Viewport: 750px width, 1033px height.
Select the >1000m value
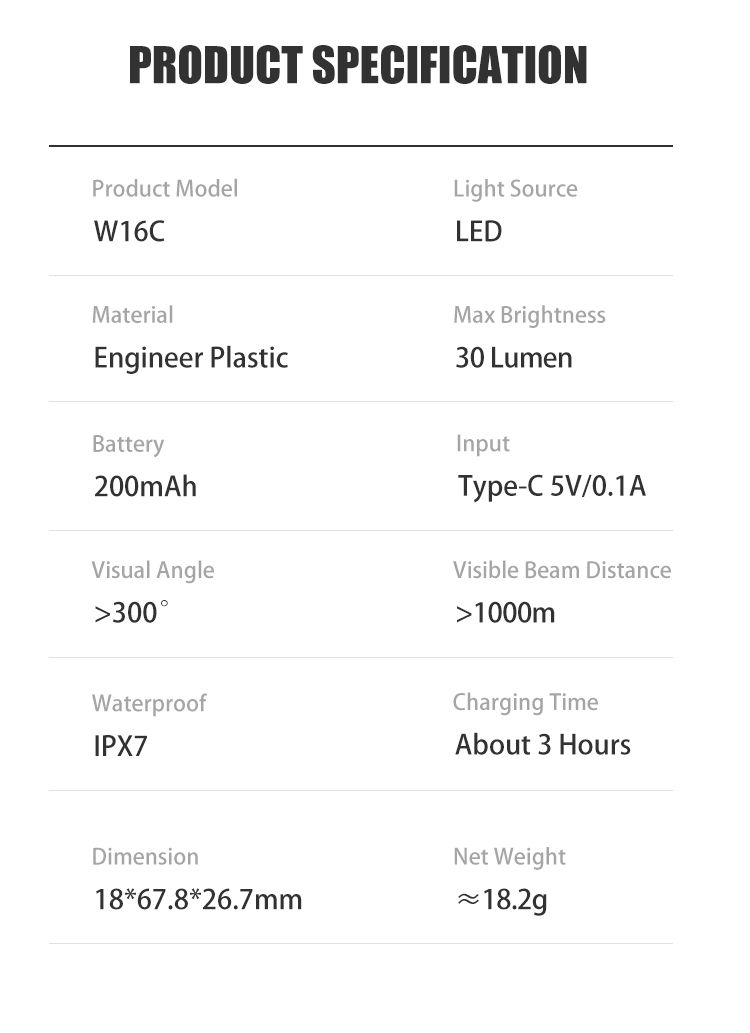point(505,613)
